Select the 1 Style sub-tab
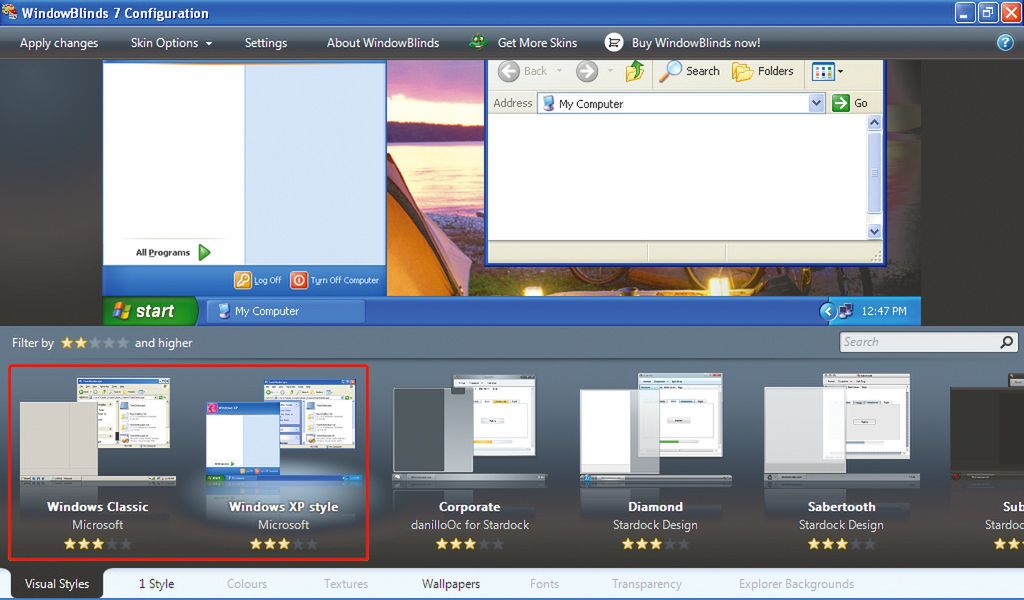The height and width of the screenshot is (600, 1024). (x=157, y=584)
